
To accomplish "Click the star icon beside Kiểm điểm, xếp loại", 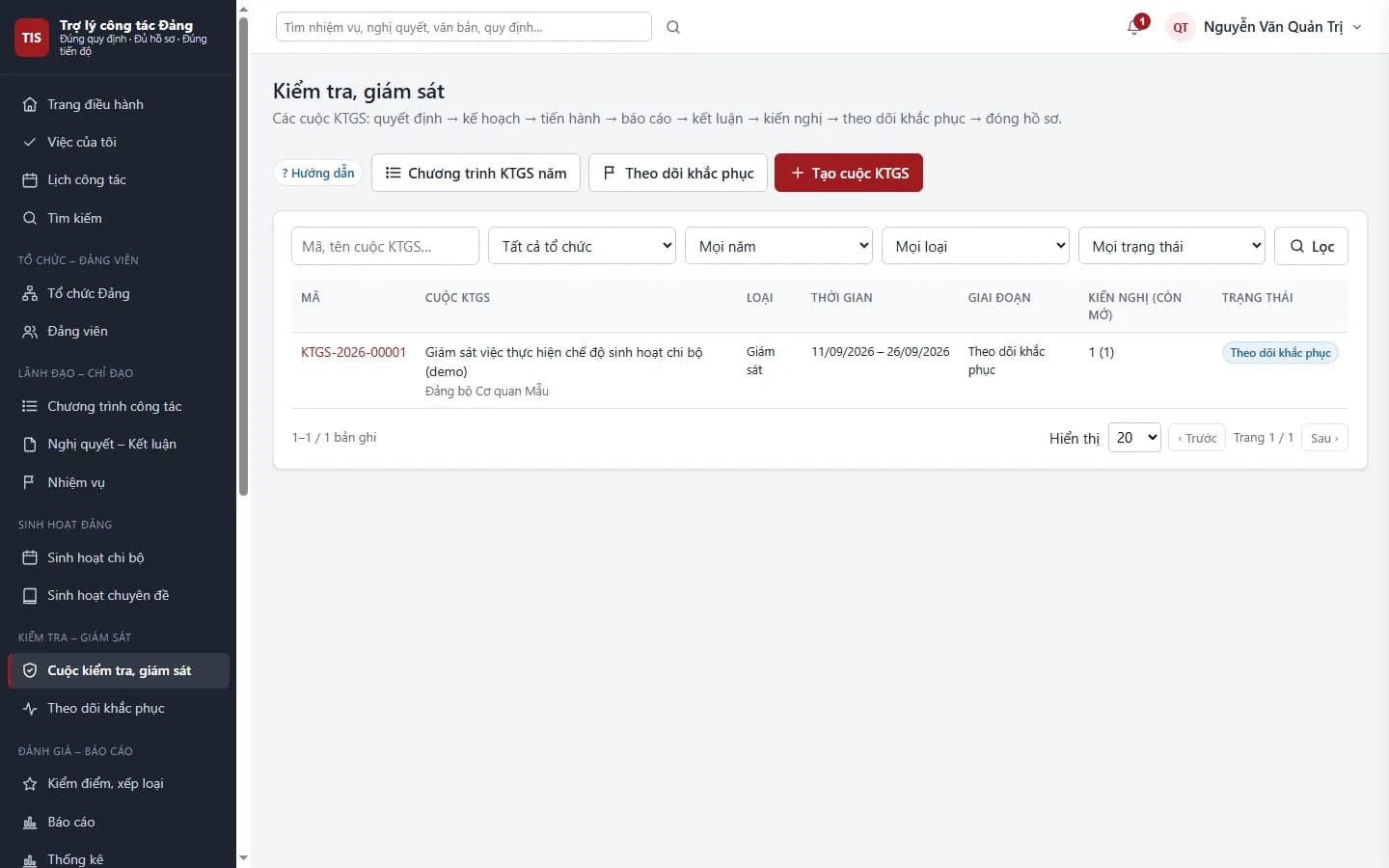I will [30, 783].
